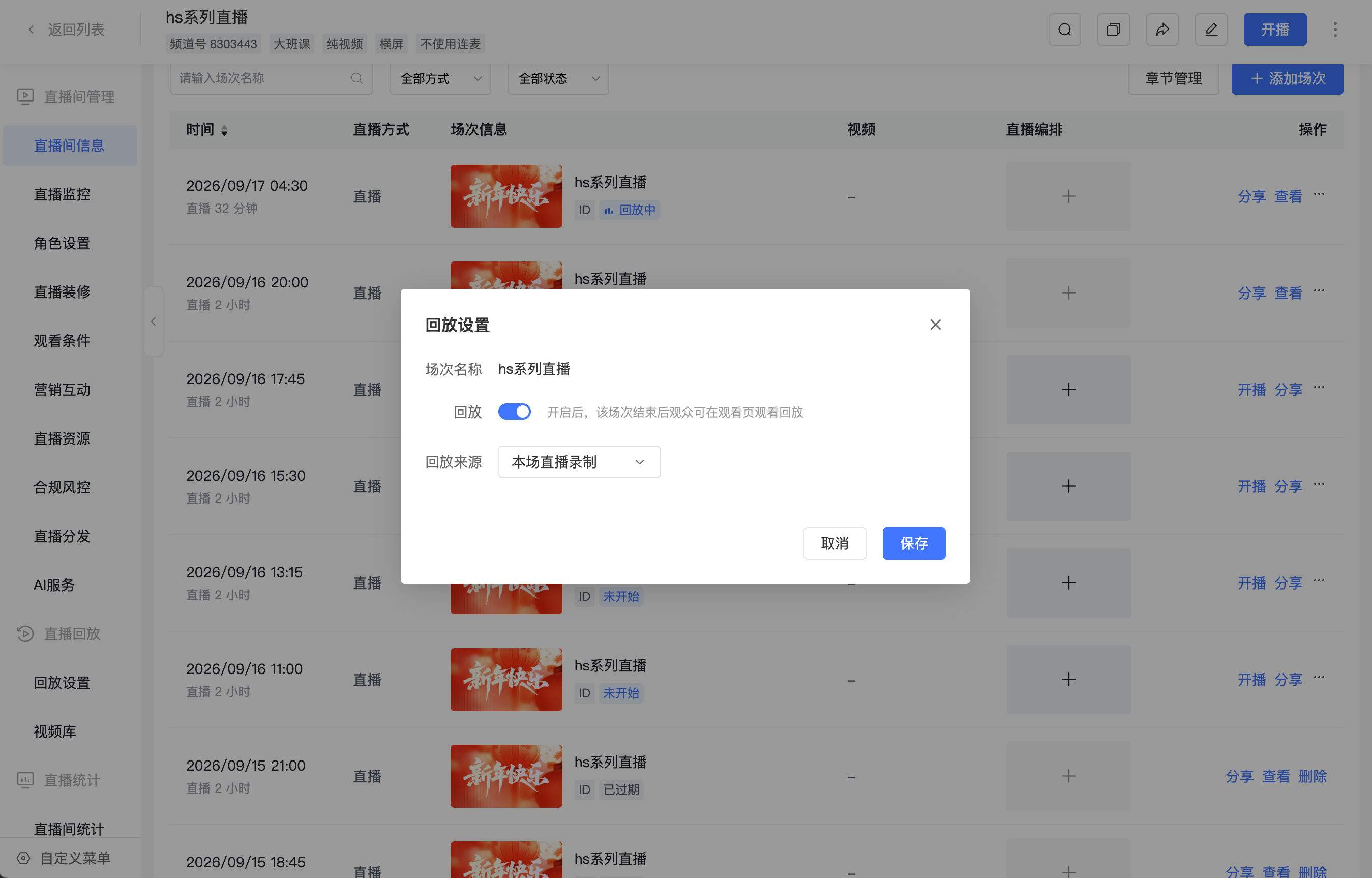This screenshot has width=1372, height=878.
Task: Open more options for the 2026/09/16 20:00 row
Action: pyautogui.click(x=1319, y=291)
